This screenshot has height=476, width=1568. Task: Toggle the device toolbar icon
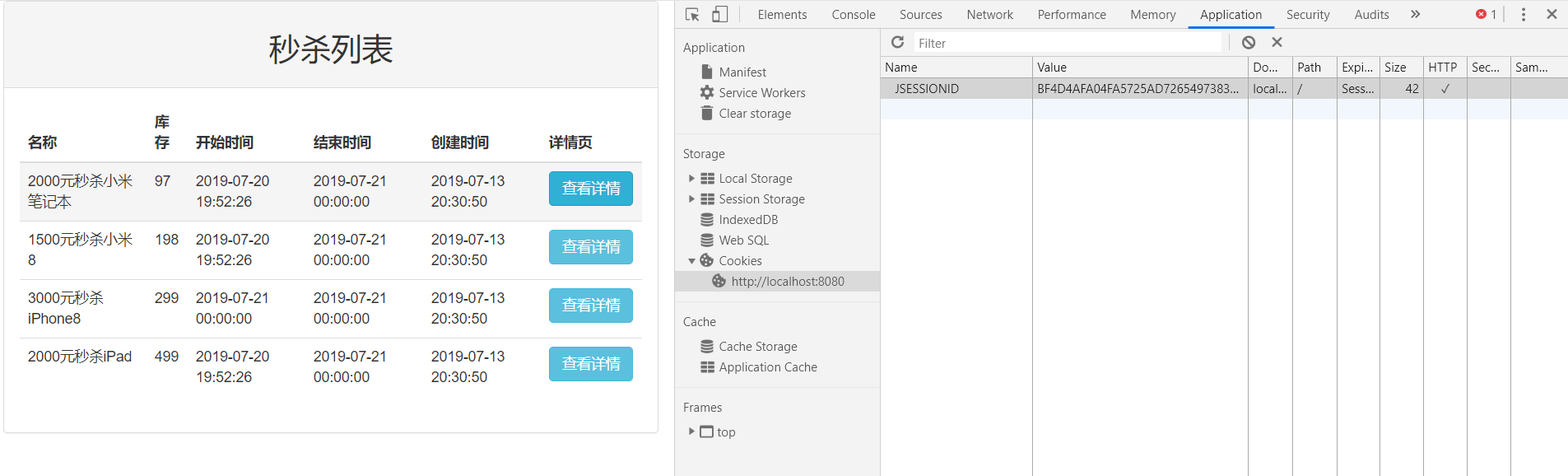(719, 14)
